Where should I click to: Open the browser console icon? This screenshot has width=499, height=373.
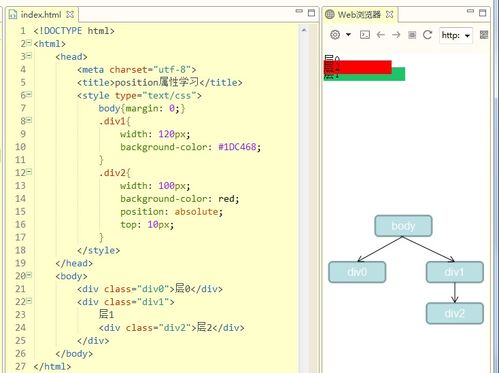coord(365,35)
